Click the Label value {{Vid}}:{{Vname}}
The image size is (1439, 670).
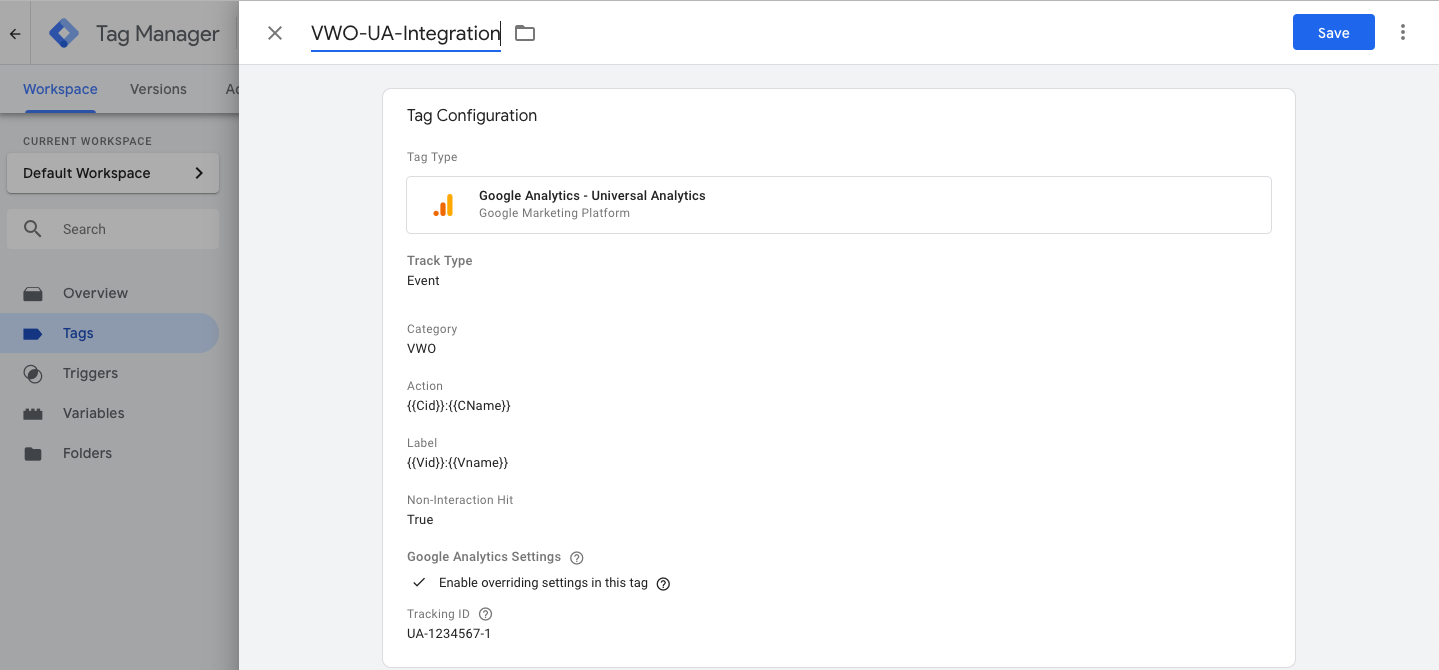pos(458,463)
